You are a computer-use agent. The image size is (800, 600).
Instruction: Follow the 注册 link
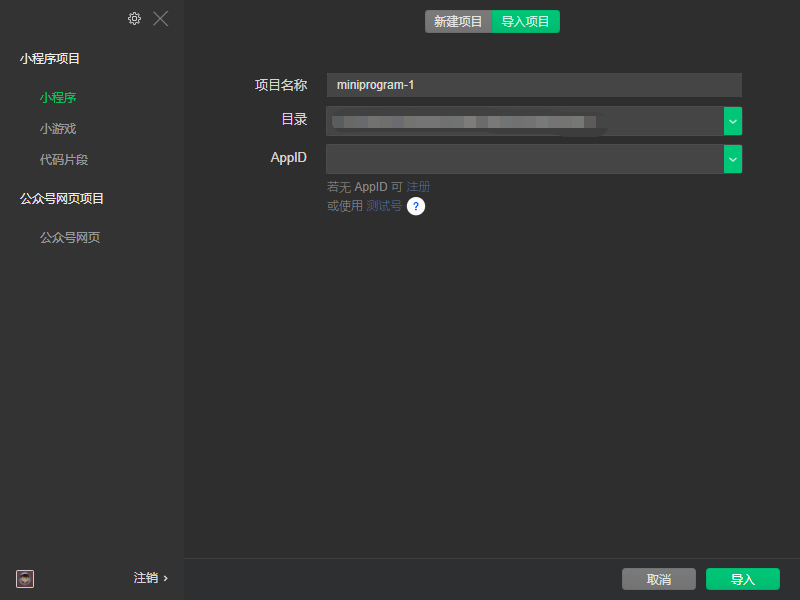[418, 187]
